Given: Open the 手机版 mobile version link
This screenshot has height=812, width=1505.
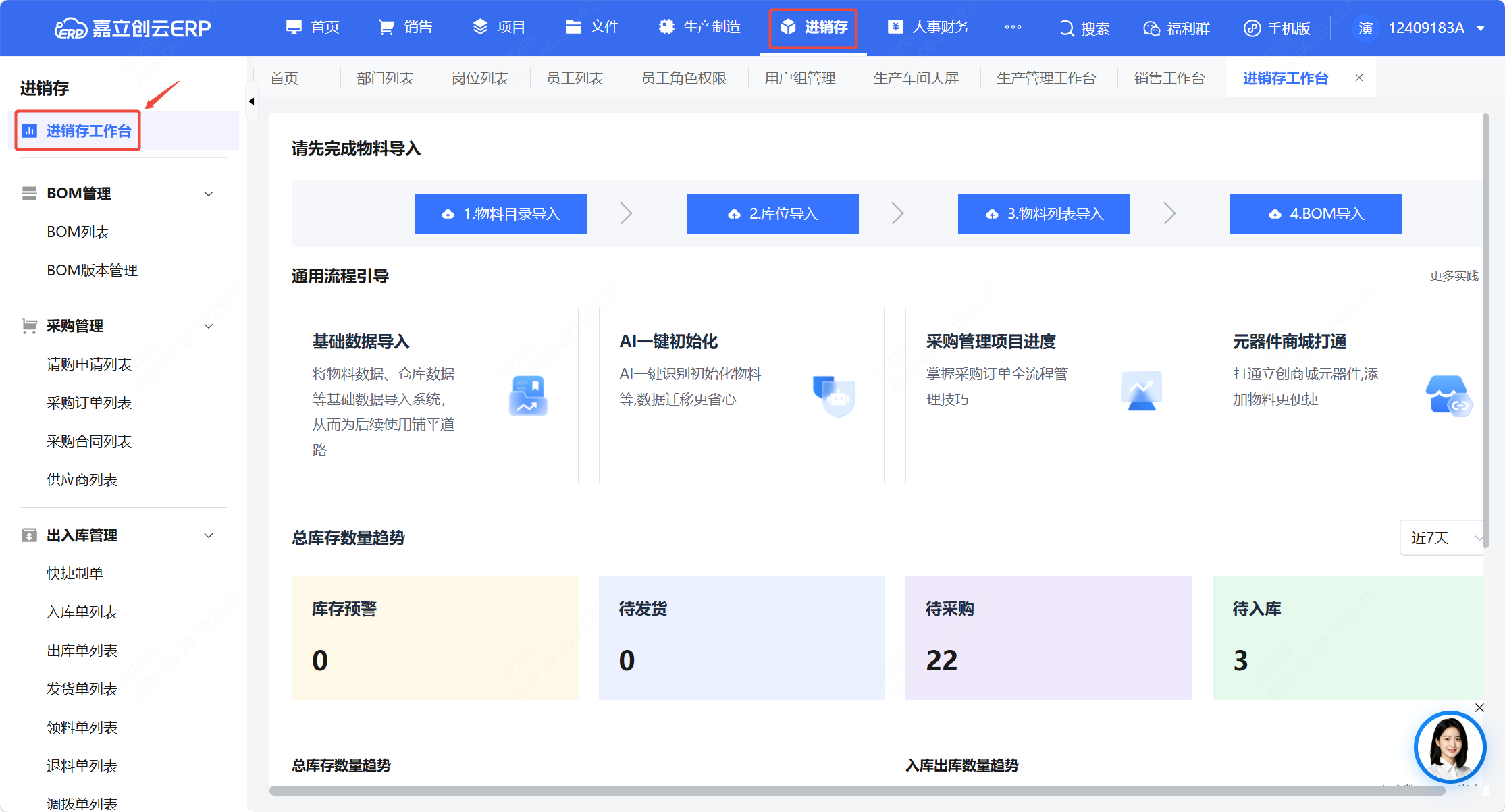Looking at the screenshot, I should pos(1277,28).
